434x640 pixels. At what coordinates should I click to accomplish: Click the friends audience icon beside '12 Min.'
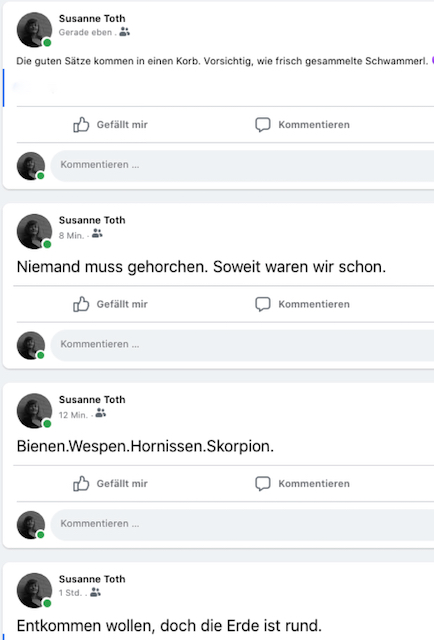pos(100,413)
